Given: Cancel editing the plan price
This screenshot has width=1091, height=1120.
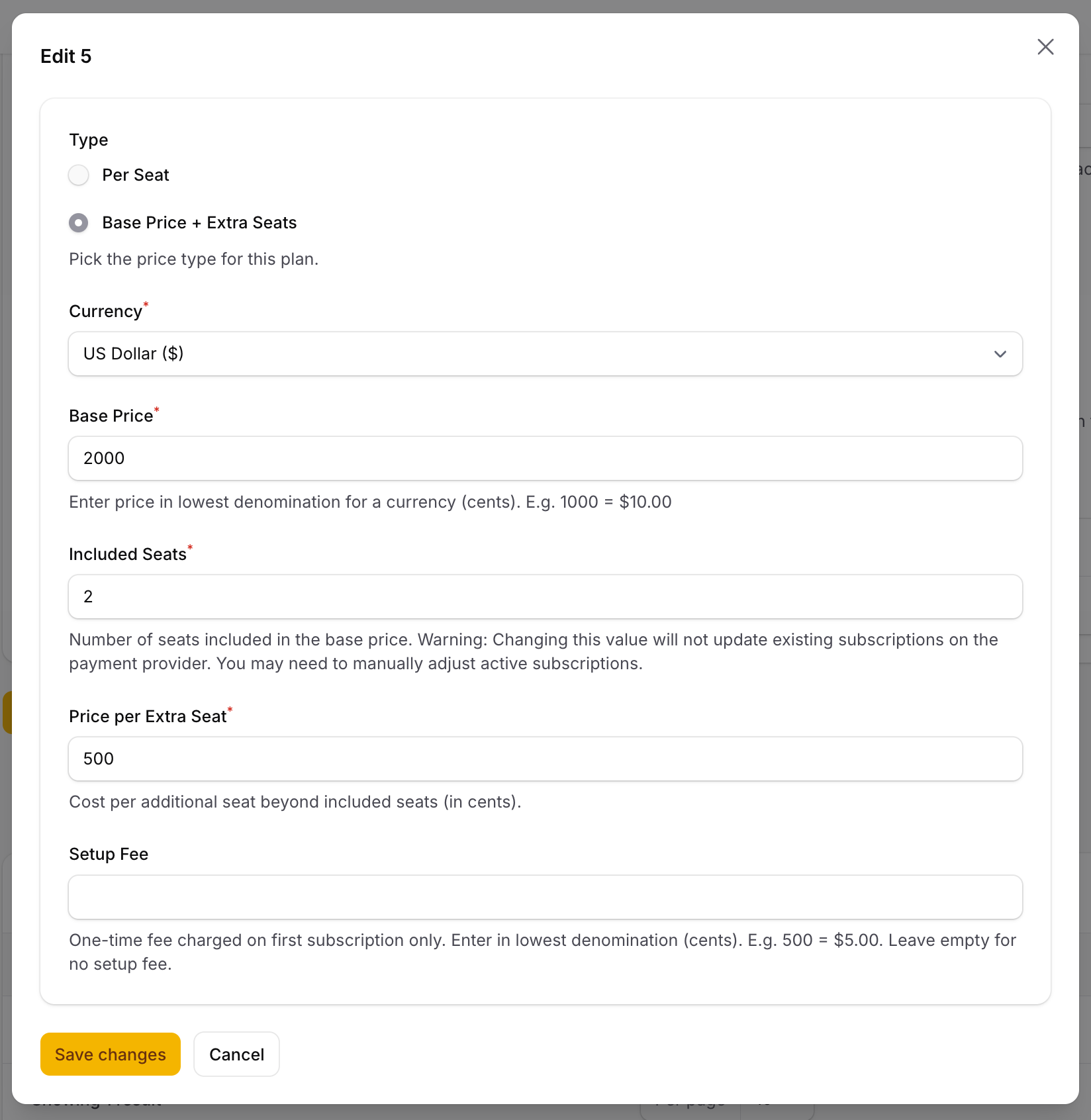Looking at the screenshot, I should click(236, 1054).
